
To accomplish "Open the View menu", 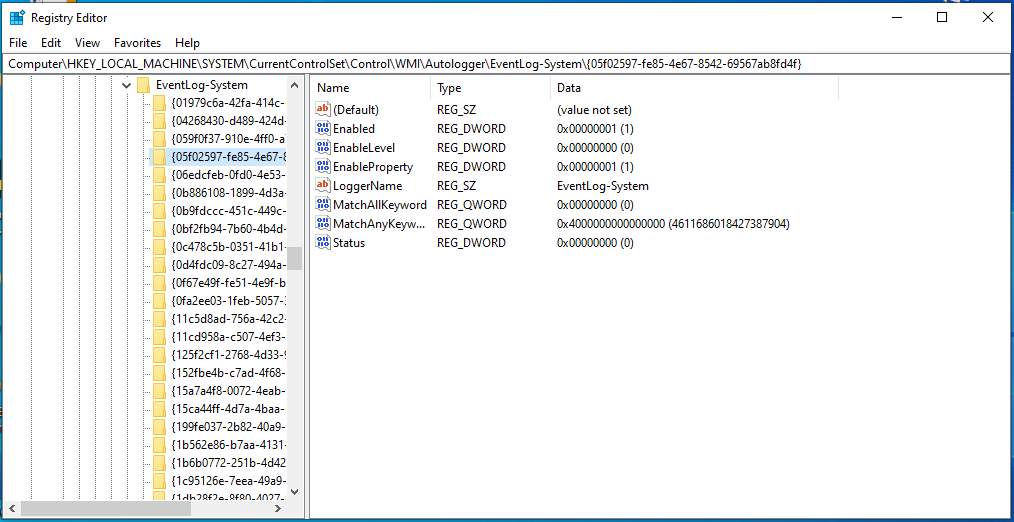I will click(x=87, y=43).
